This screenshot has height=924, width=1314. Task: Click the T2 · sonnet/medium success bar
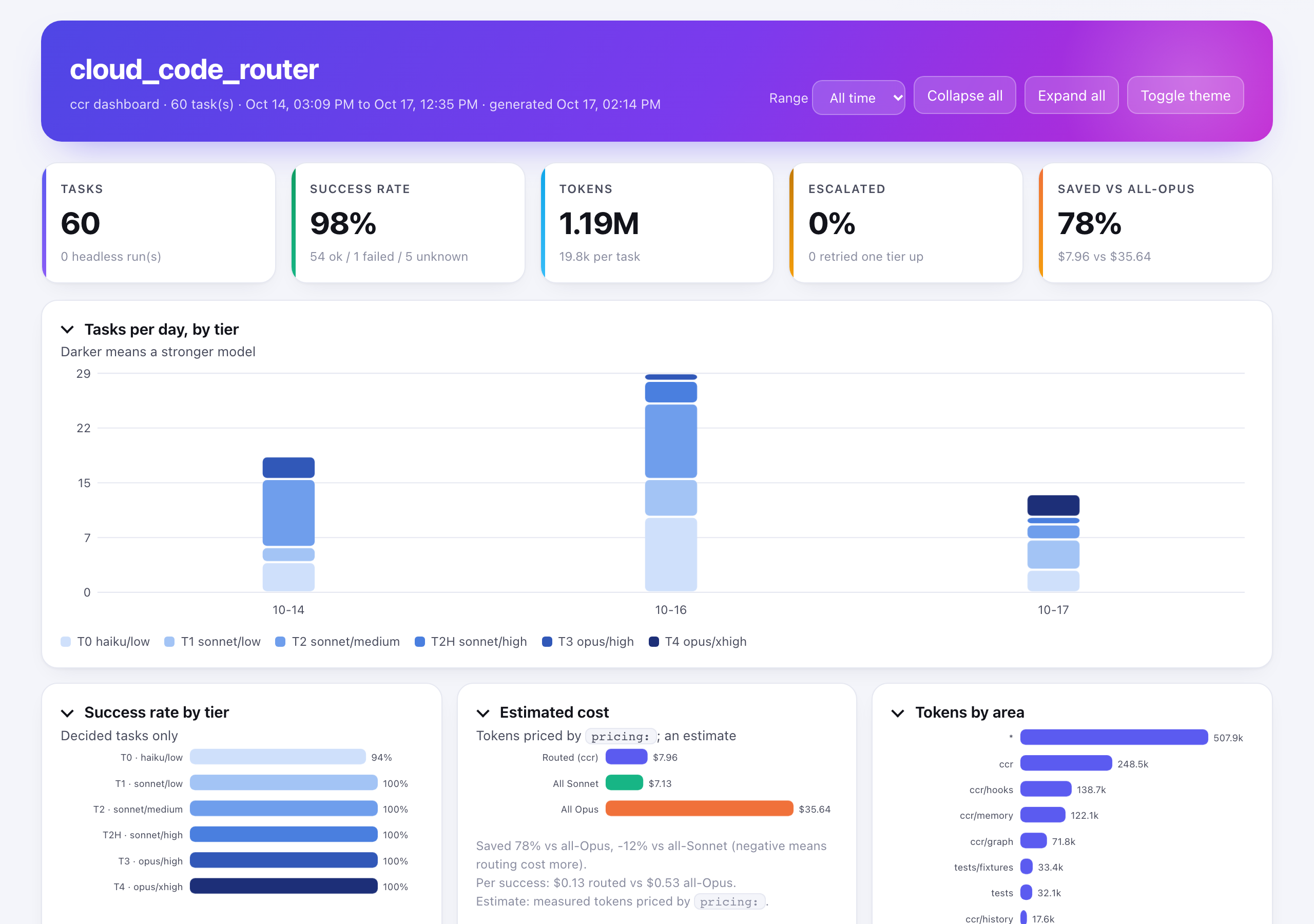coord(283,808)
